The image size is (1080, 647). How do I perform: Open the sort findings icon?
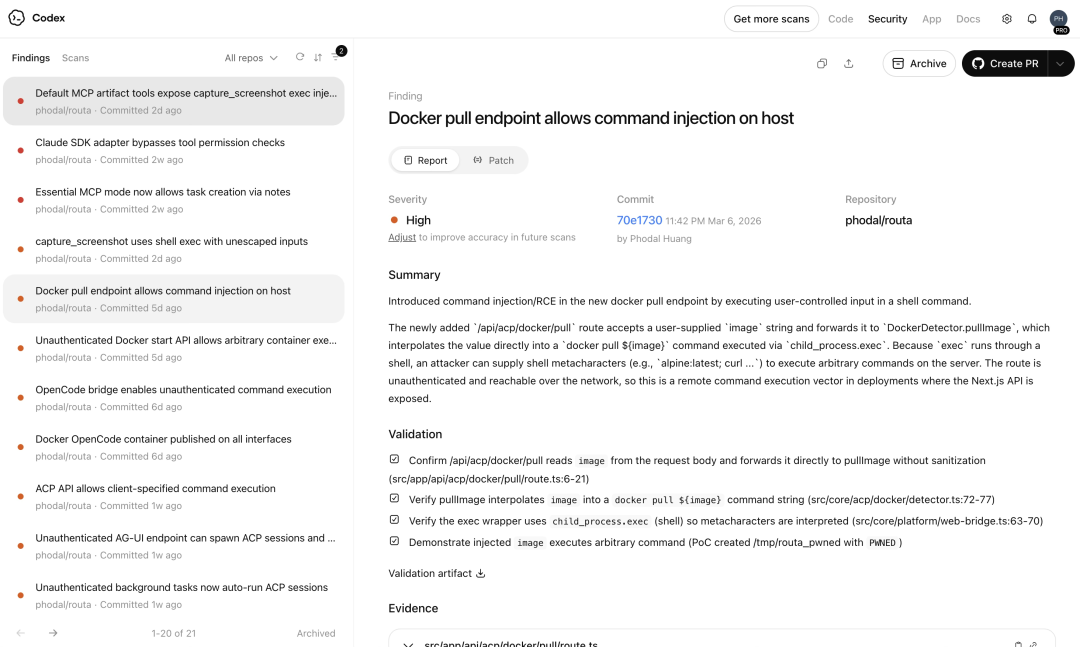(318, 58)
